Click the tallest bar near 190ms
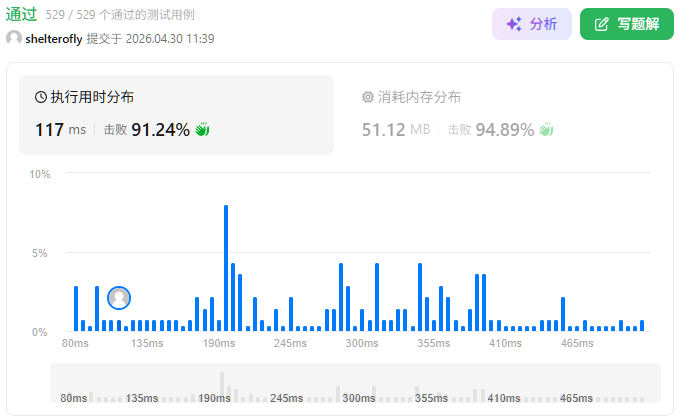Viewport: 679px width, 420px height. [226, 268]
